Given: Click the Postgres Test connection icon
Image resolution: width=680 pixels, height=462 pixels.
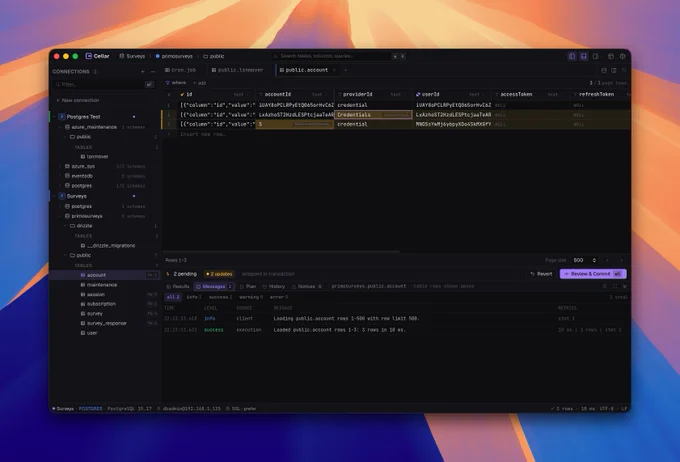Looking at the screenshot, I should [62, 117].
